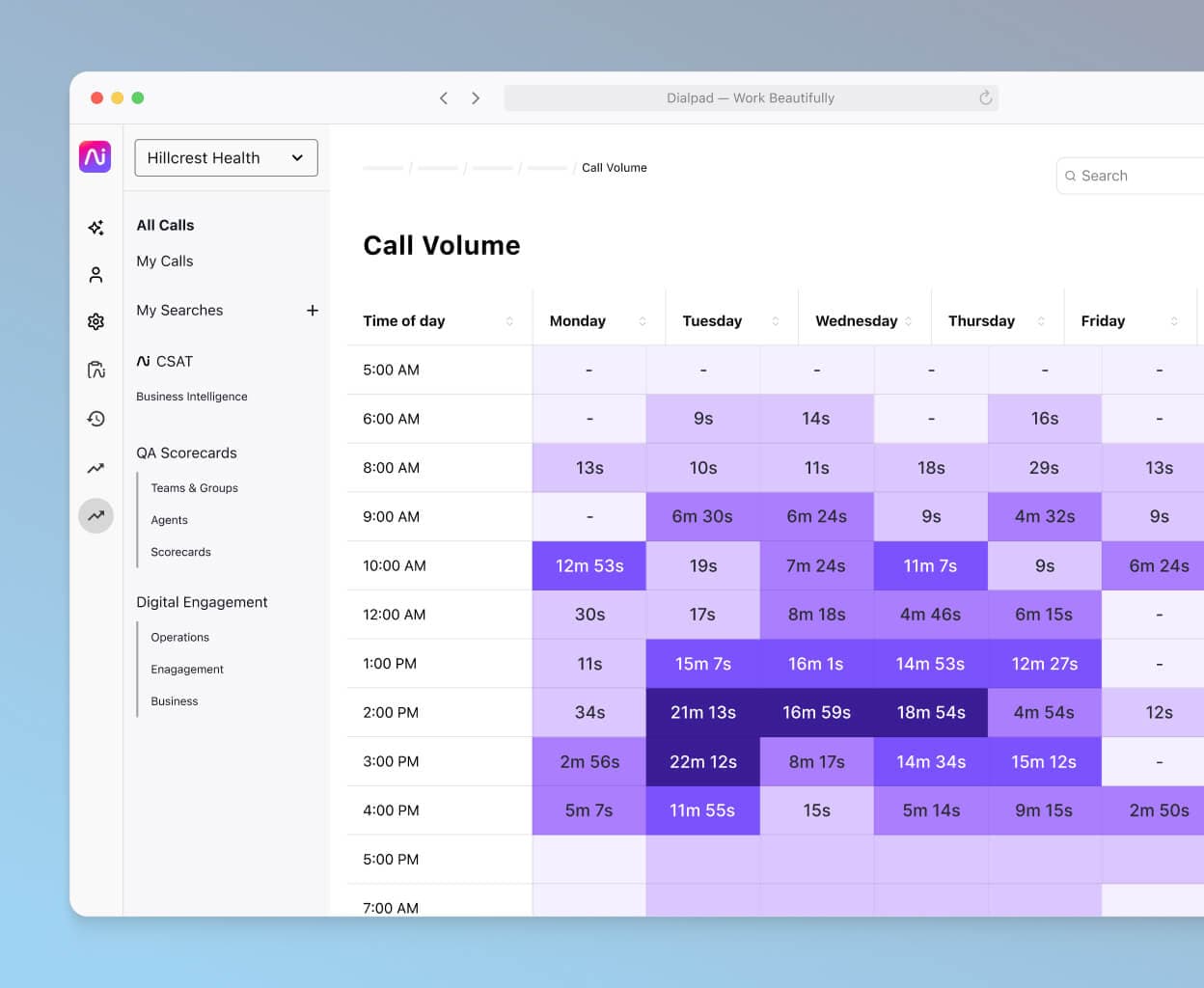Open the upper analytics trend icon

(96, 467)
